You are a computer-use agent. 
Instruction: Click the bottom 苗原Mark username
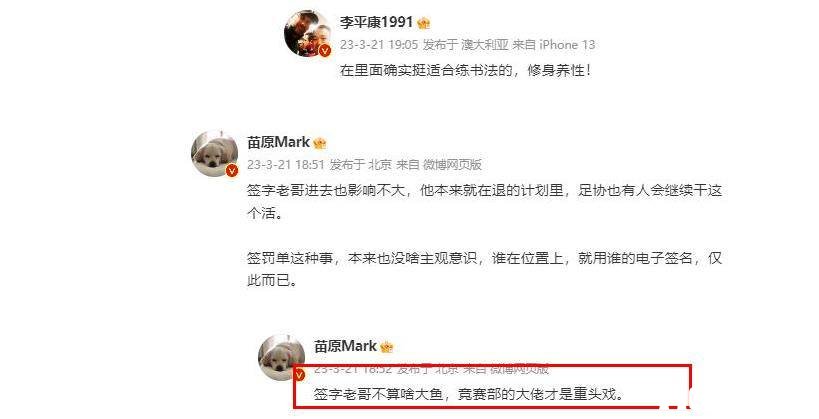[x=345, y=346]
